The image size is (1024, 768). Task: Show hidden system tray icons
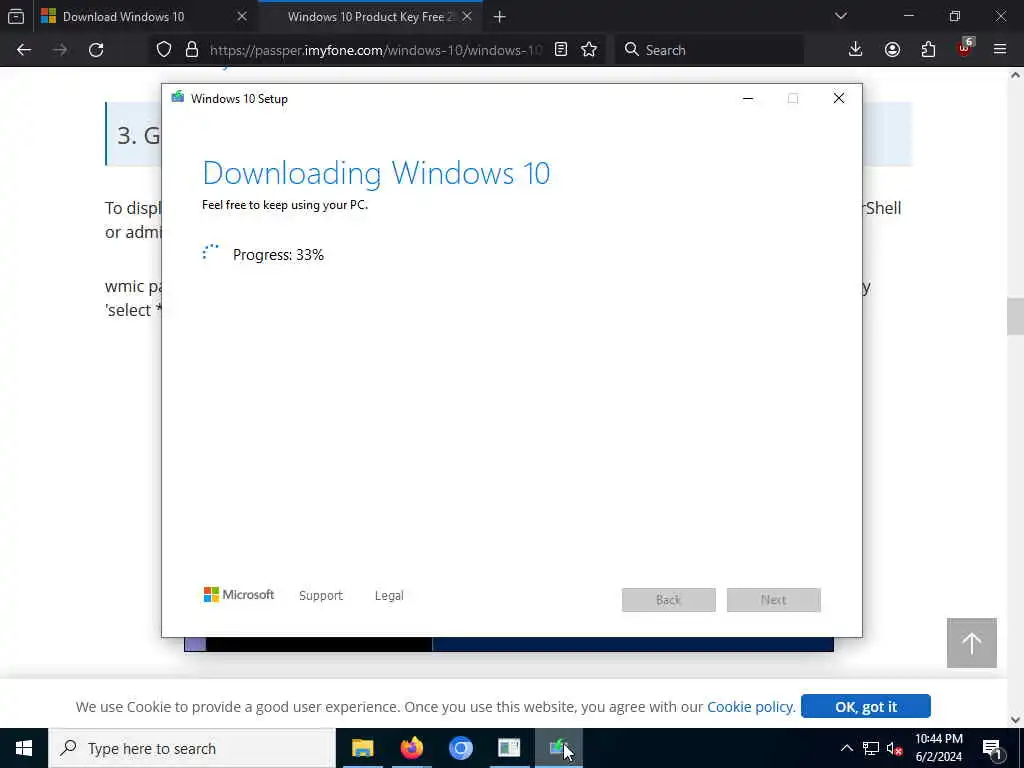[x=846, y=748]
